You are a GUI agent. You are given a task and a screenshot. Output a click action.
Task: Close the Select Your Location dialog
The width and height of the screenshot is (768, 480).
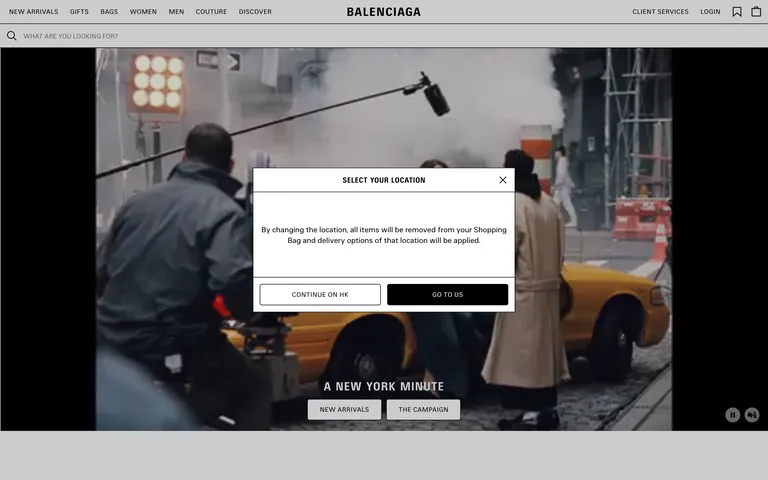[503, 180]
